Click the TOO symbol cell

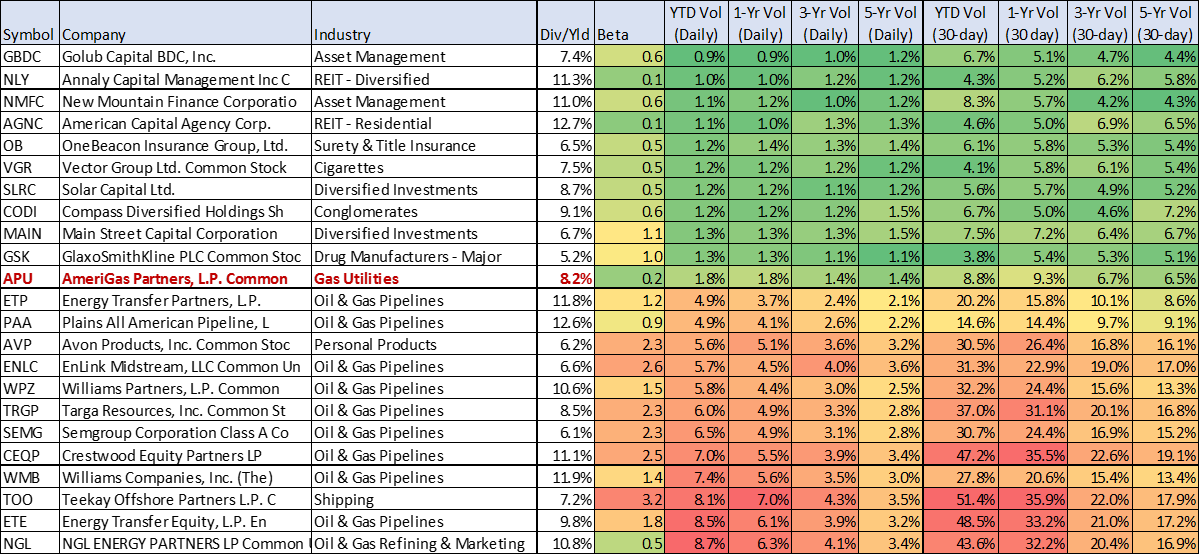29,500
